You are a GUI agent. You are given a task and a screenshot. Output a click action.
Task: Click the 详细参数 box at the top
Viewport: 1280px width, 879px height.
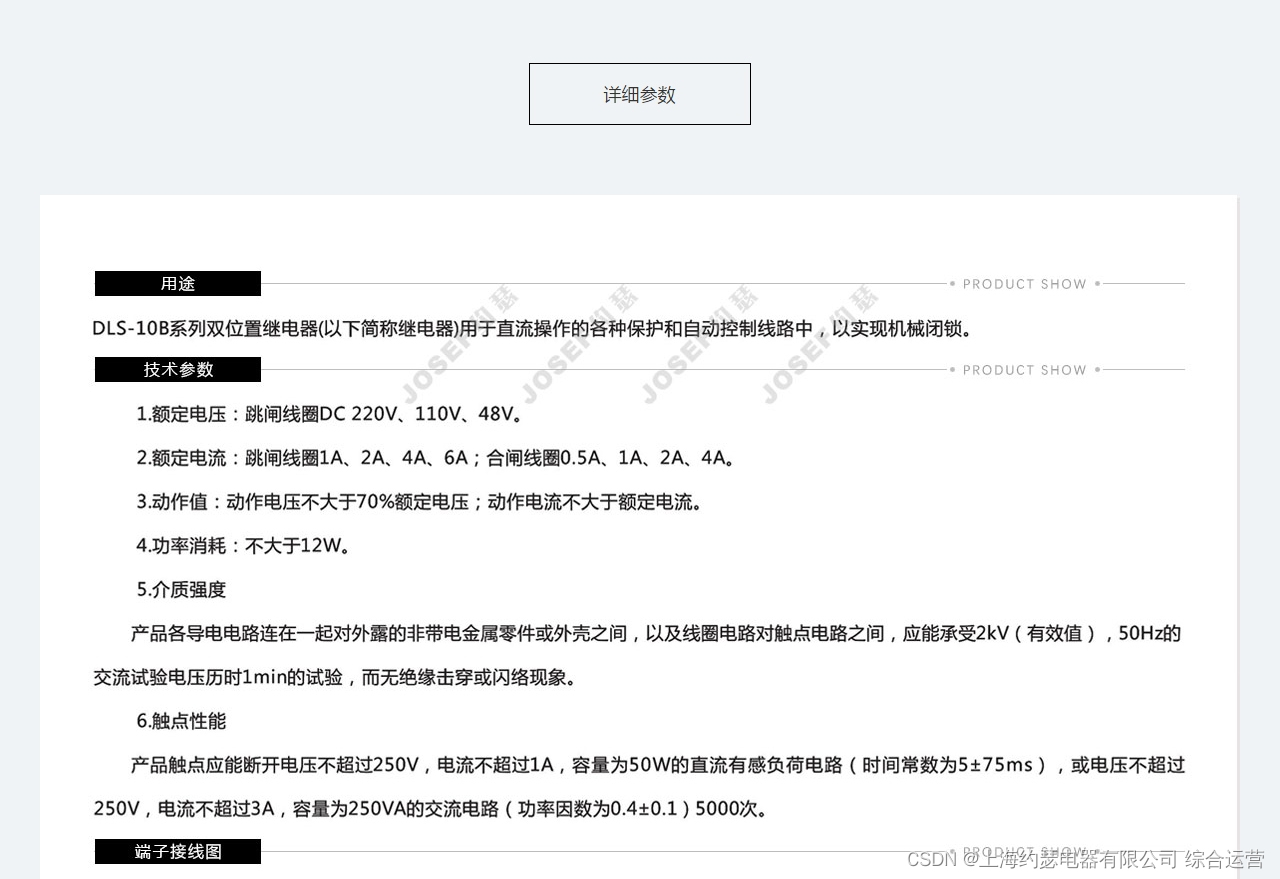click(639, 94)
